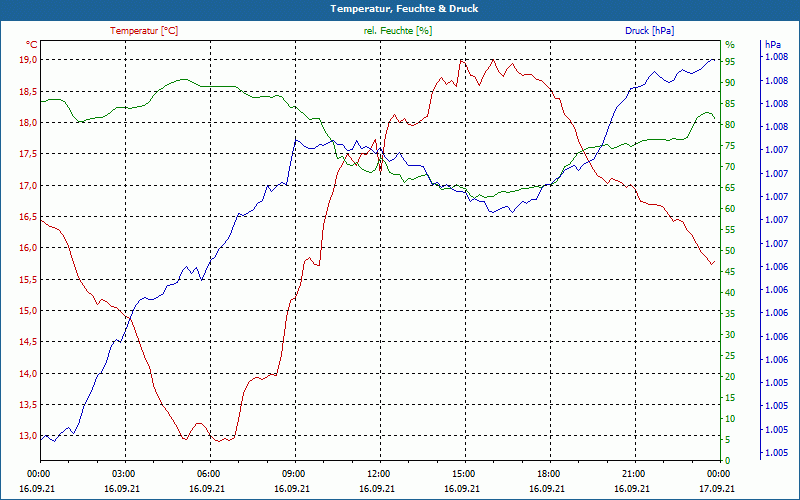Click the 12:00 time axis label
This screenshot has height=500, width=800.
pyautogui.click(x=378, y=474)
